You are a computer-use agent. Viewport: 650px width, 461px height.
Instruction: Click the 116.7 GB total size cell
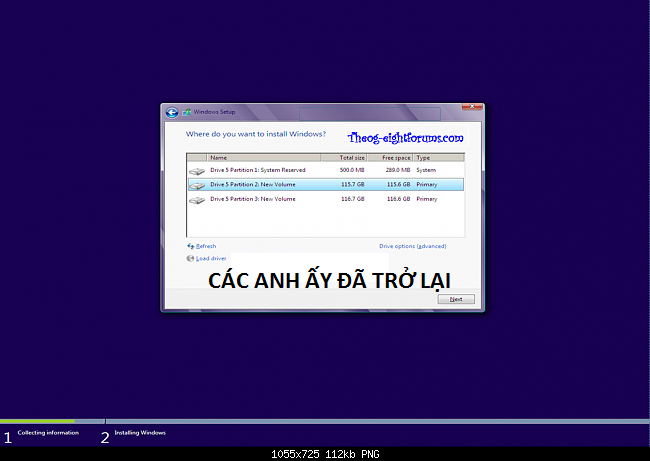point(352,199)
